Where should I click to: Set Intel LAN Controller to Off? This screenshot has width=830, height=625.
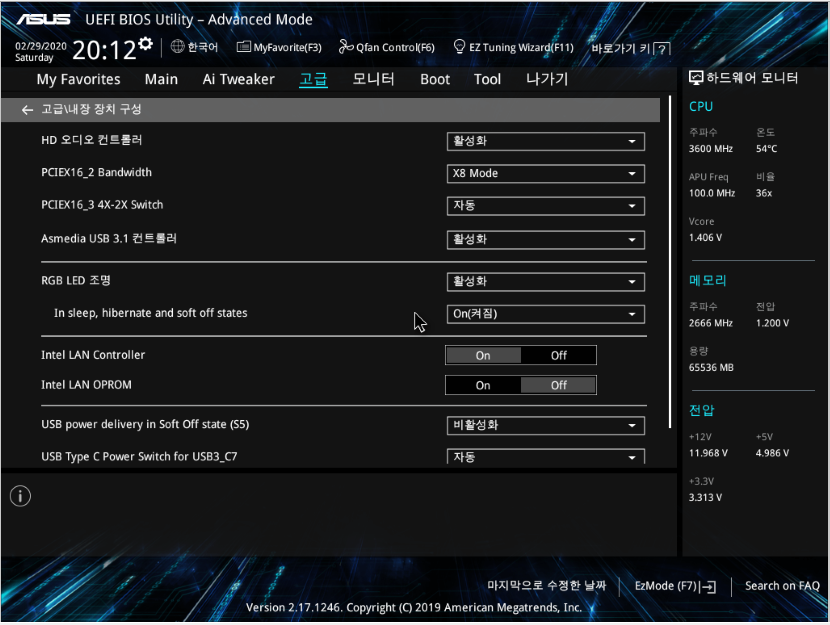pyautogui.click(x=558, y=355)
